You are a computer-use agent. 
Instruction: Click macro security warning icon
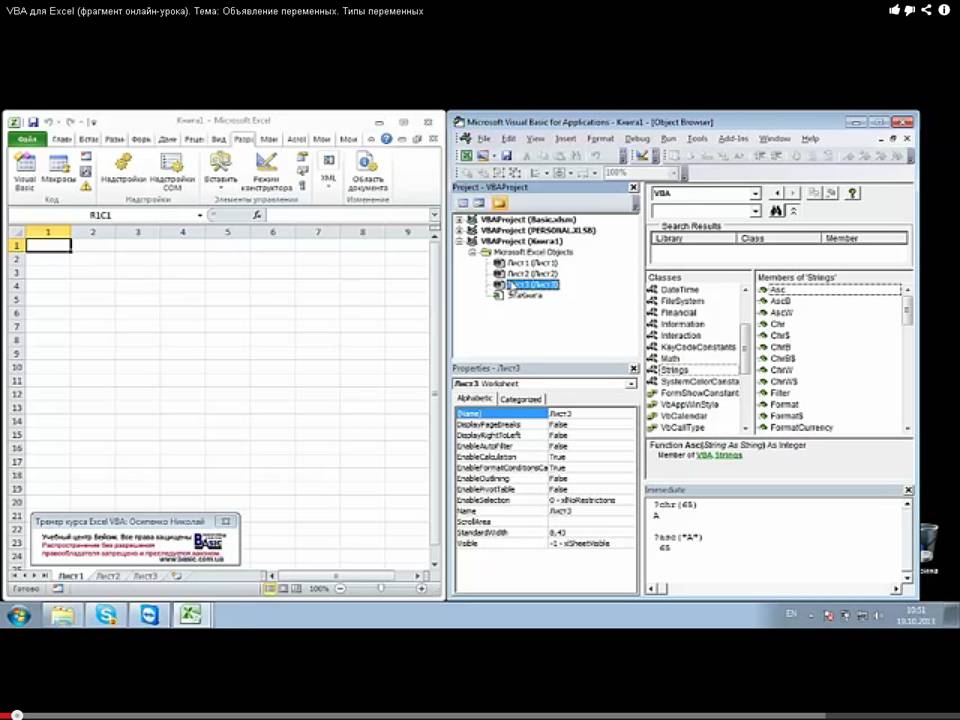(86, 186)
